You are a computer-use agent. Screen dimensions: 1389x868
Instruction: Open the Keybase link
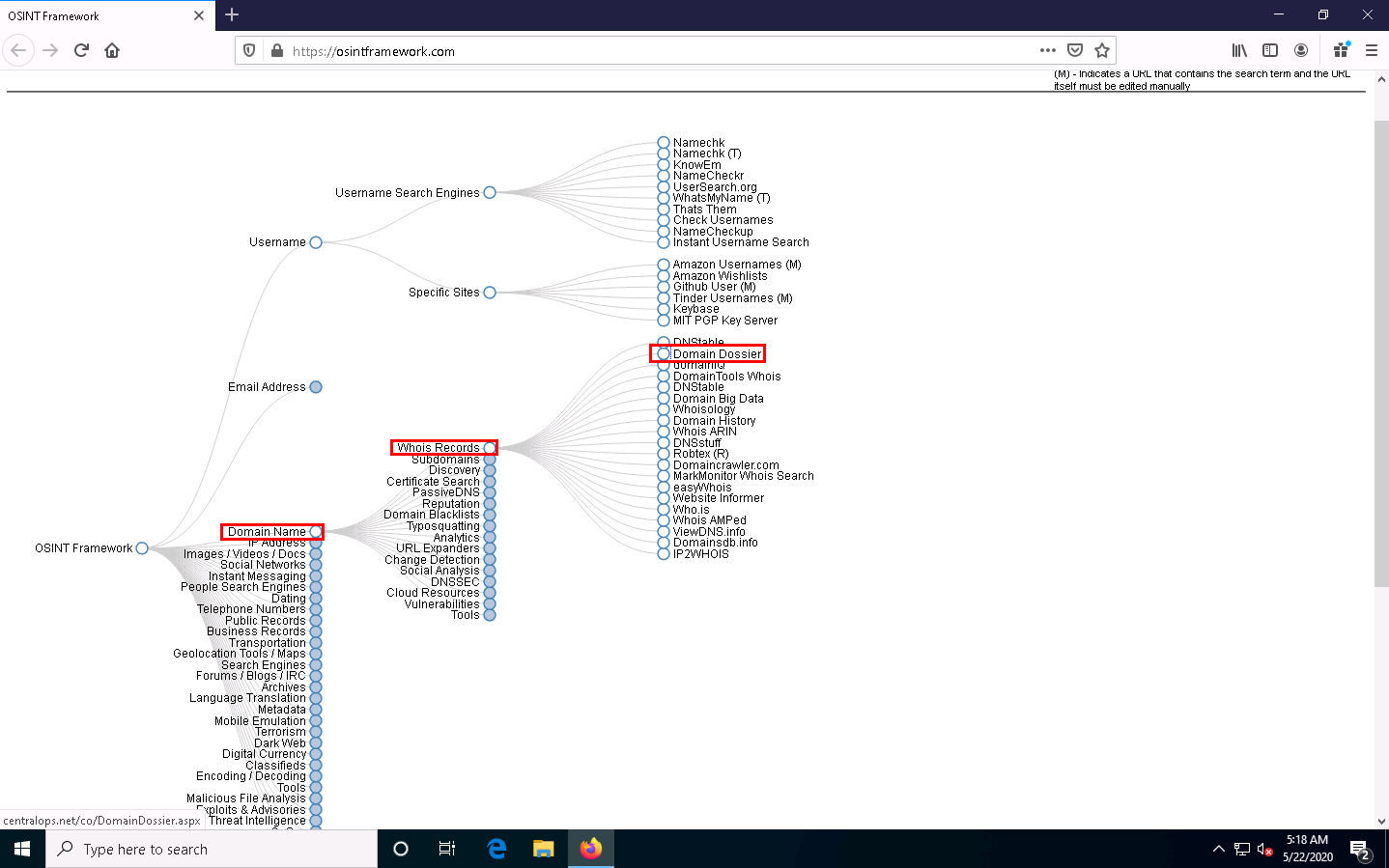coord(696,309)
